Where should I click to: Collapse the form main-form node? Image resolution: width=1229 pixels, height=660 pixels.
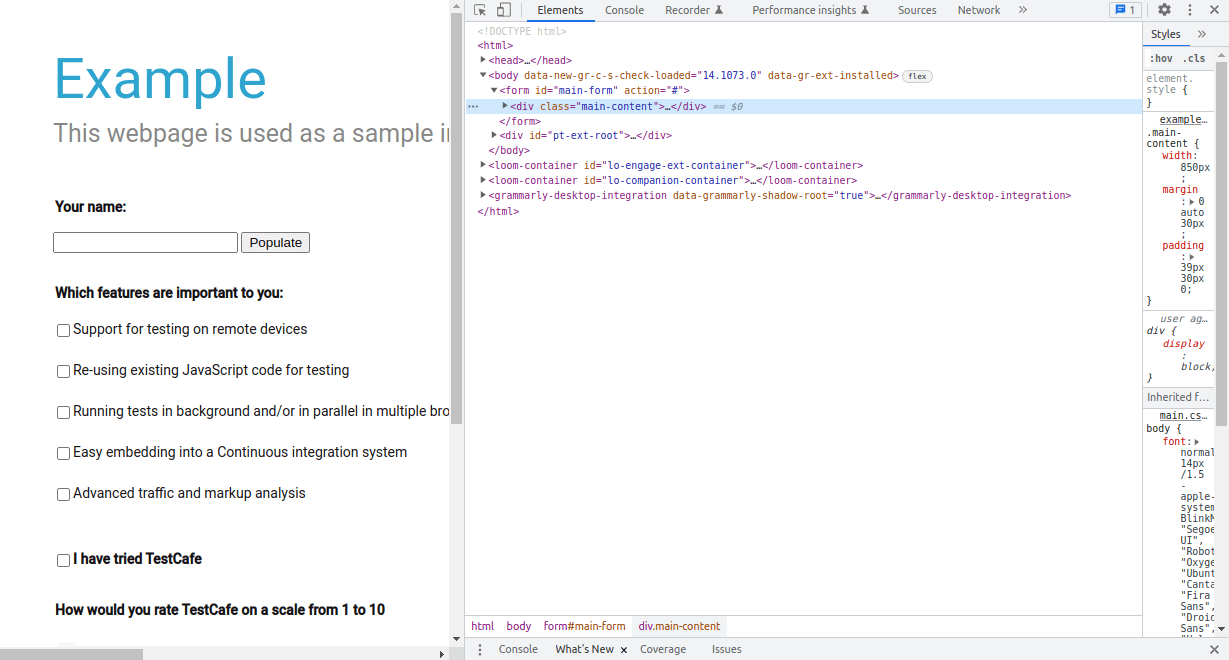[x=494, y=90]
